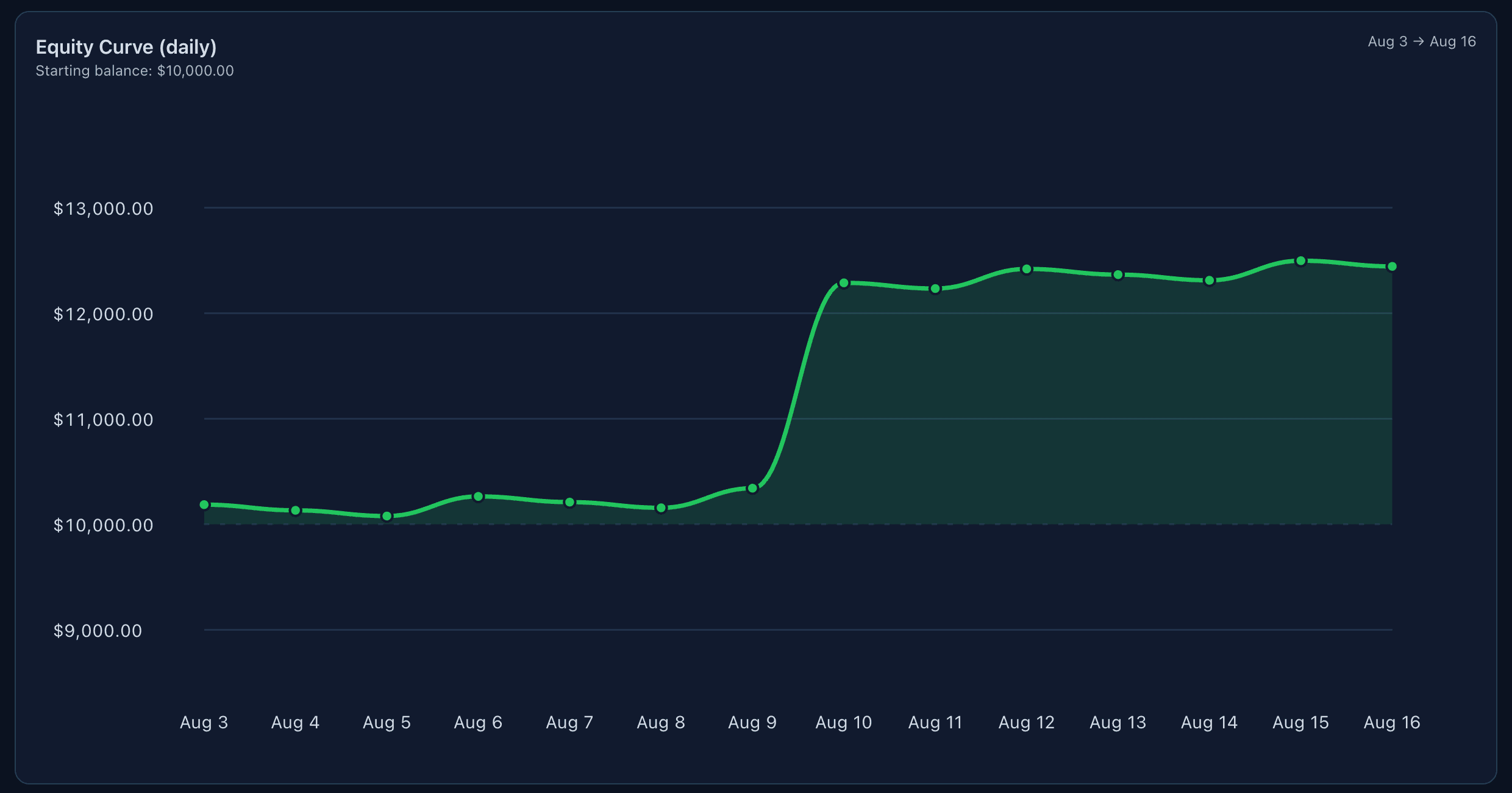Click the Aug 8 data point marker
This screenshot has width=1512, height=793.
pos(661,508)
